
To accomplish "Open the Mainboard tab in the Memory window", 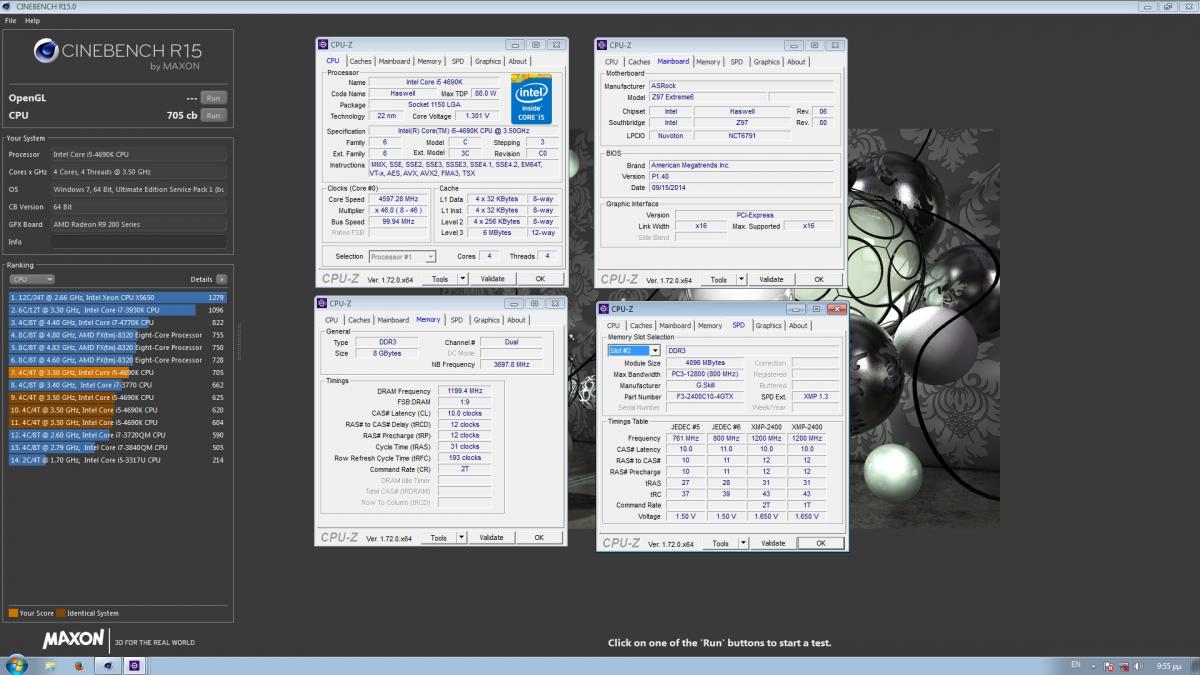I will point(393,320).
